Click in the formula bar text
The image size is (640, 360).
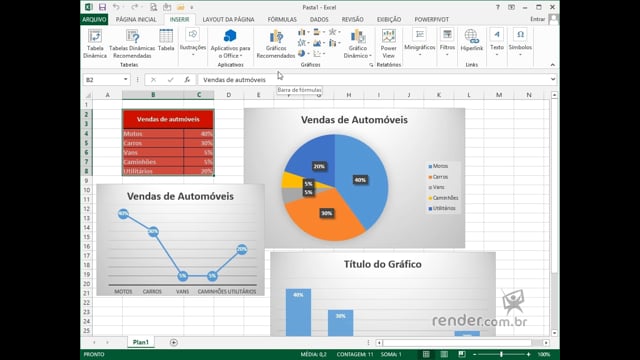tap(234, 80)
